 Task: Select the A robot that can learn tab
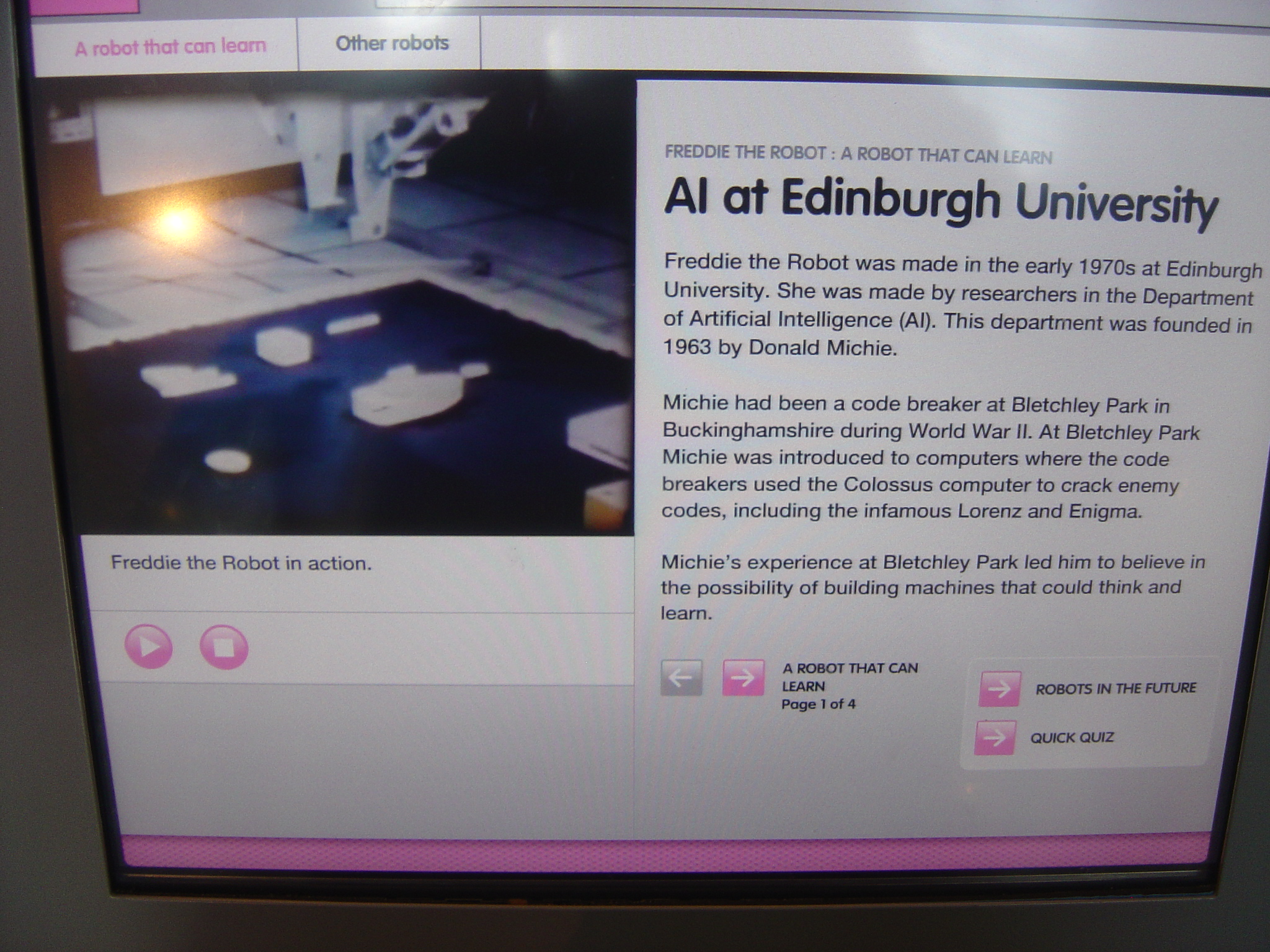171,47
